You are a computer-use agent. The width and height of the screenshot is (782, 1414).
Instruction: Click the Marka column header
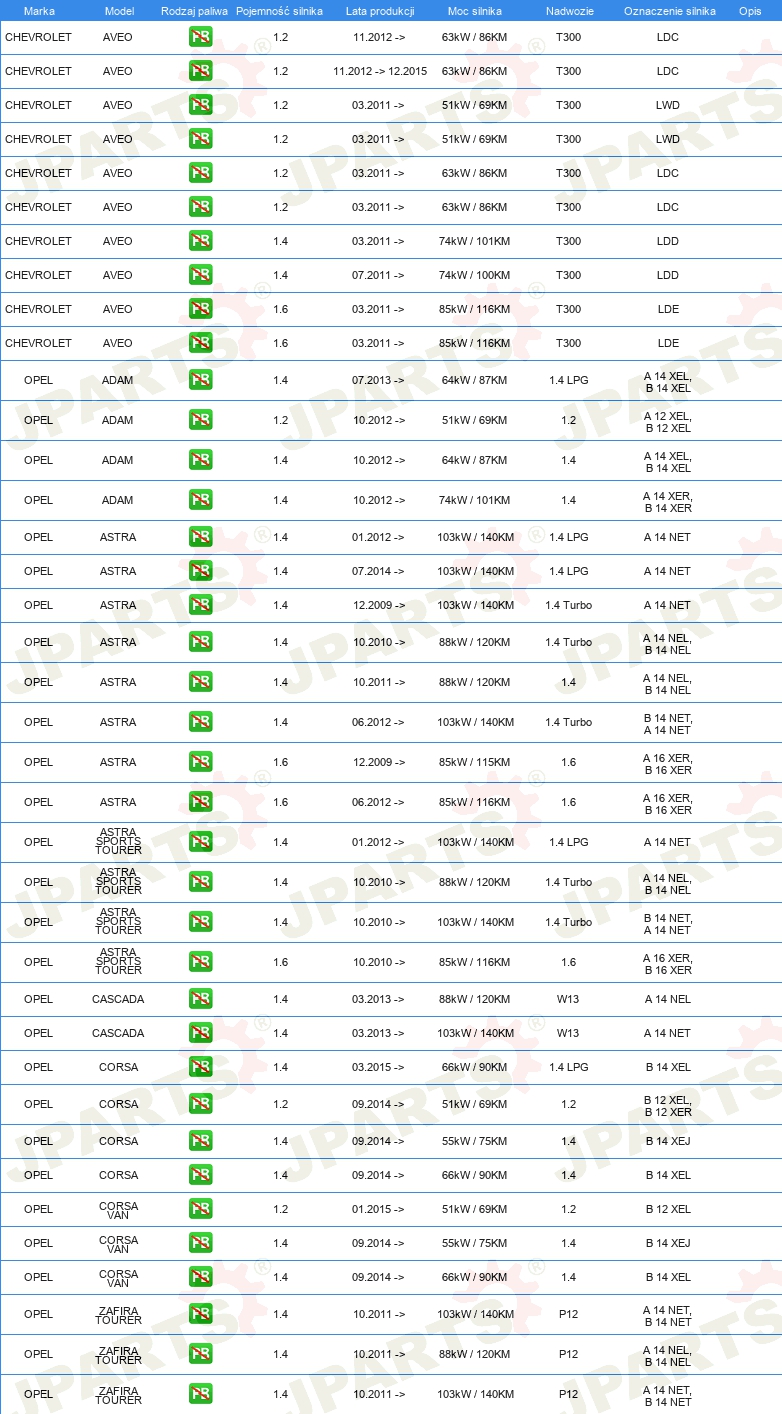tap(39, 11)
